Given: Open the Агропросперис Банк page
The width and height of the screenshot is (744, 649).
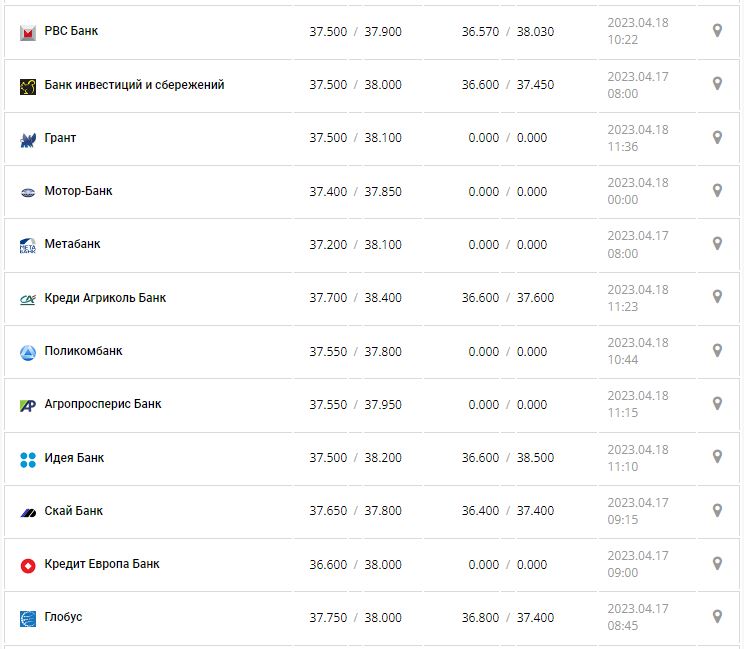Looking at the screenshot, I should click(x=103, y=404).
